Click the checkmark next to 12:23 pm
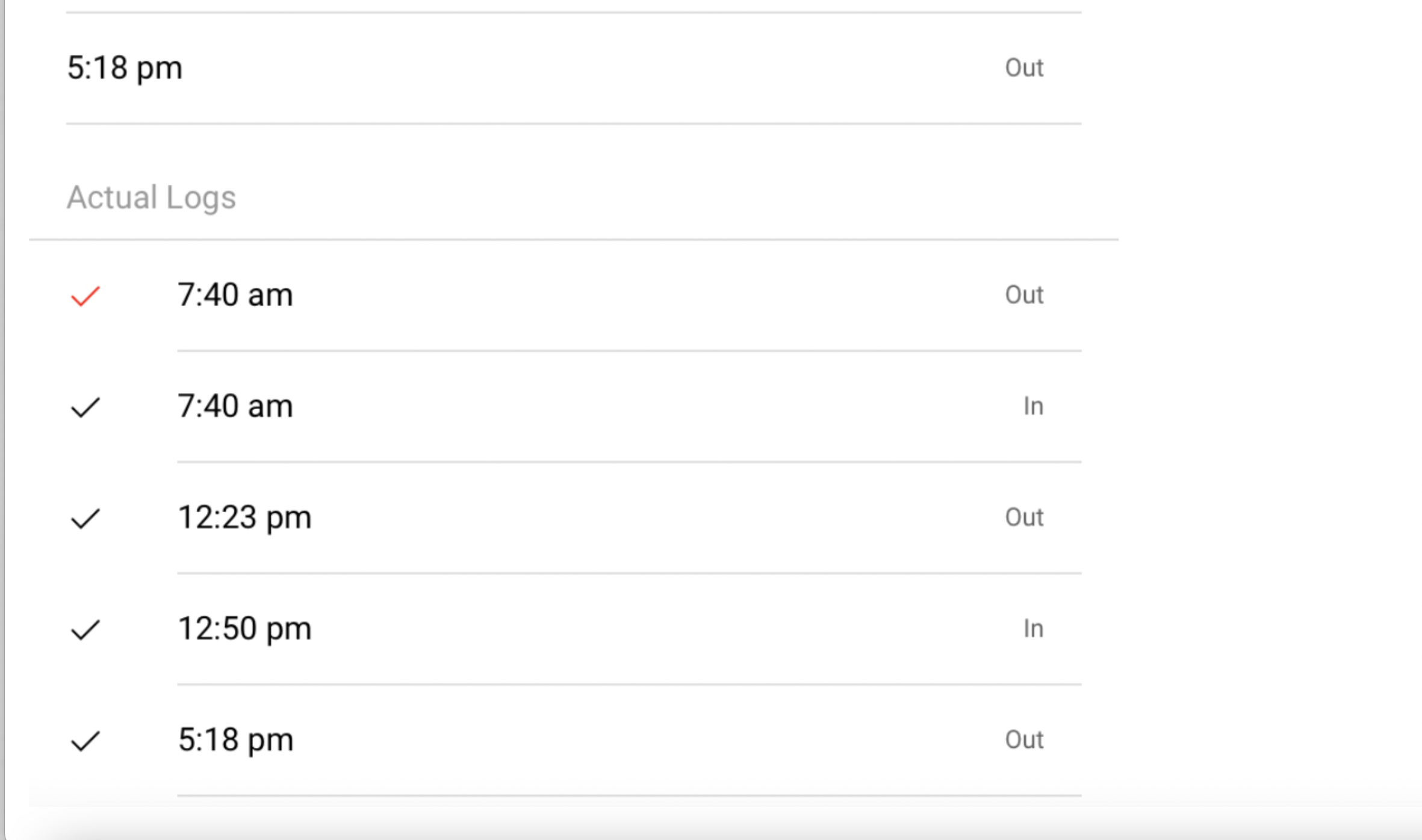The image size is (1422, 840). coord(85,519)
